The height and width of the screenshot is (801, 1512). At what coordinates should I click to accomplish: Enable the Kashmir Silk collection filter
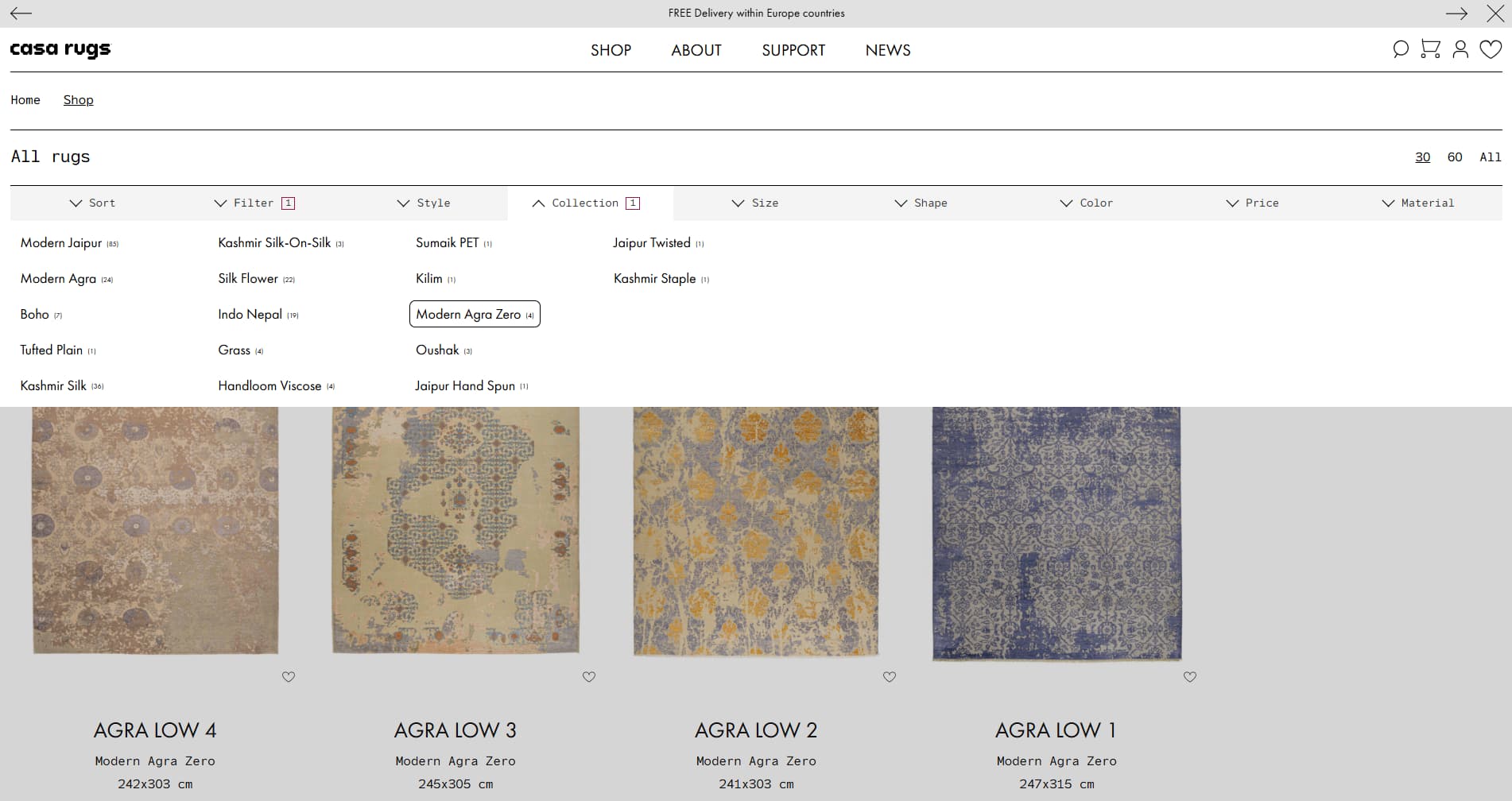53,386
